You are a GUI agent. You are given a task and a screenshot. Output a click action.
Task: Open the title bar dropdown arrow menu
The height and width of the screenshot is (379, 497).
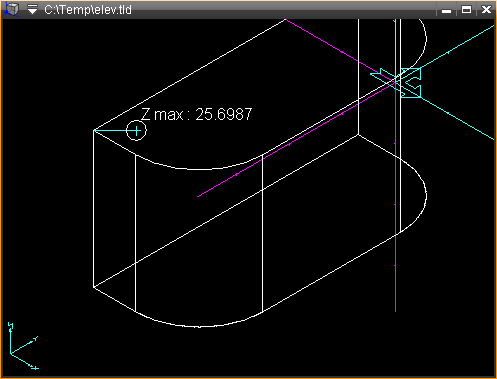[32, 9]
